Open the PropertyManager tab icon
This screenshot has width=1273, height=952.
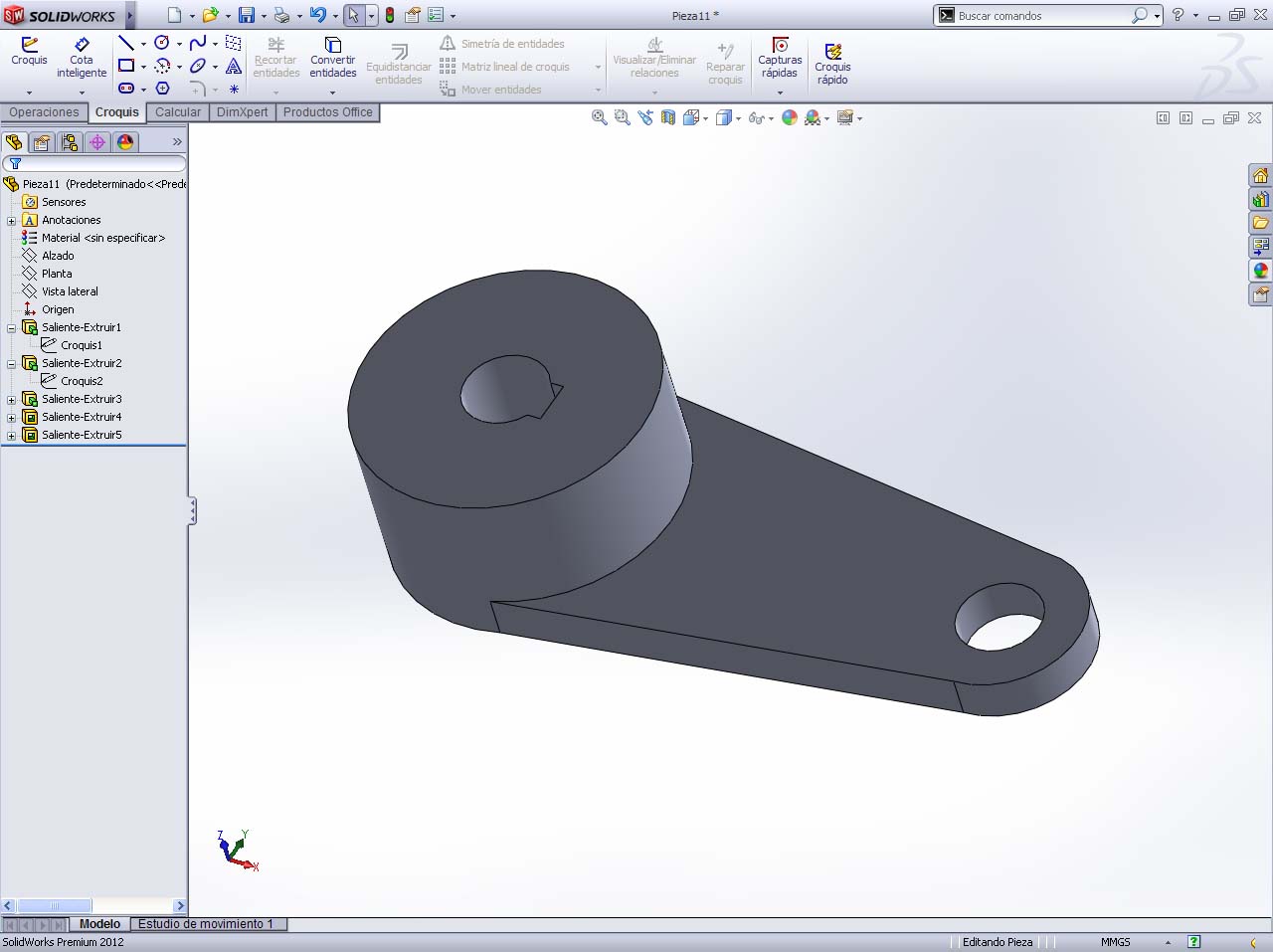42,142
